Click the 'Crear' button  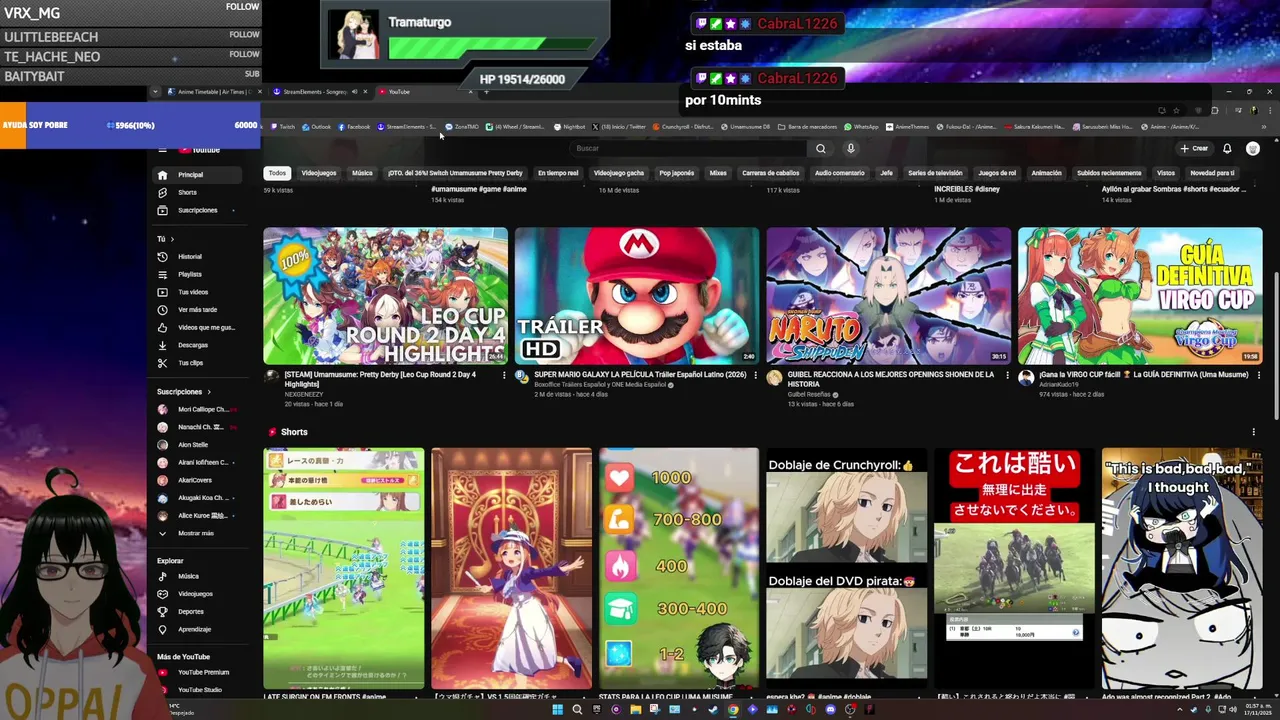pyautogui.click(x=1194, y=148)
